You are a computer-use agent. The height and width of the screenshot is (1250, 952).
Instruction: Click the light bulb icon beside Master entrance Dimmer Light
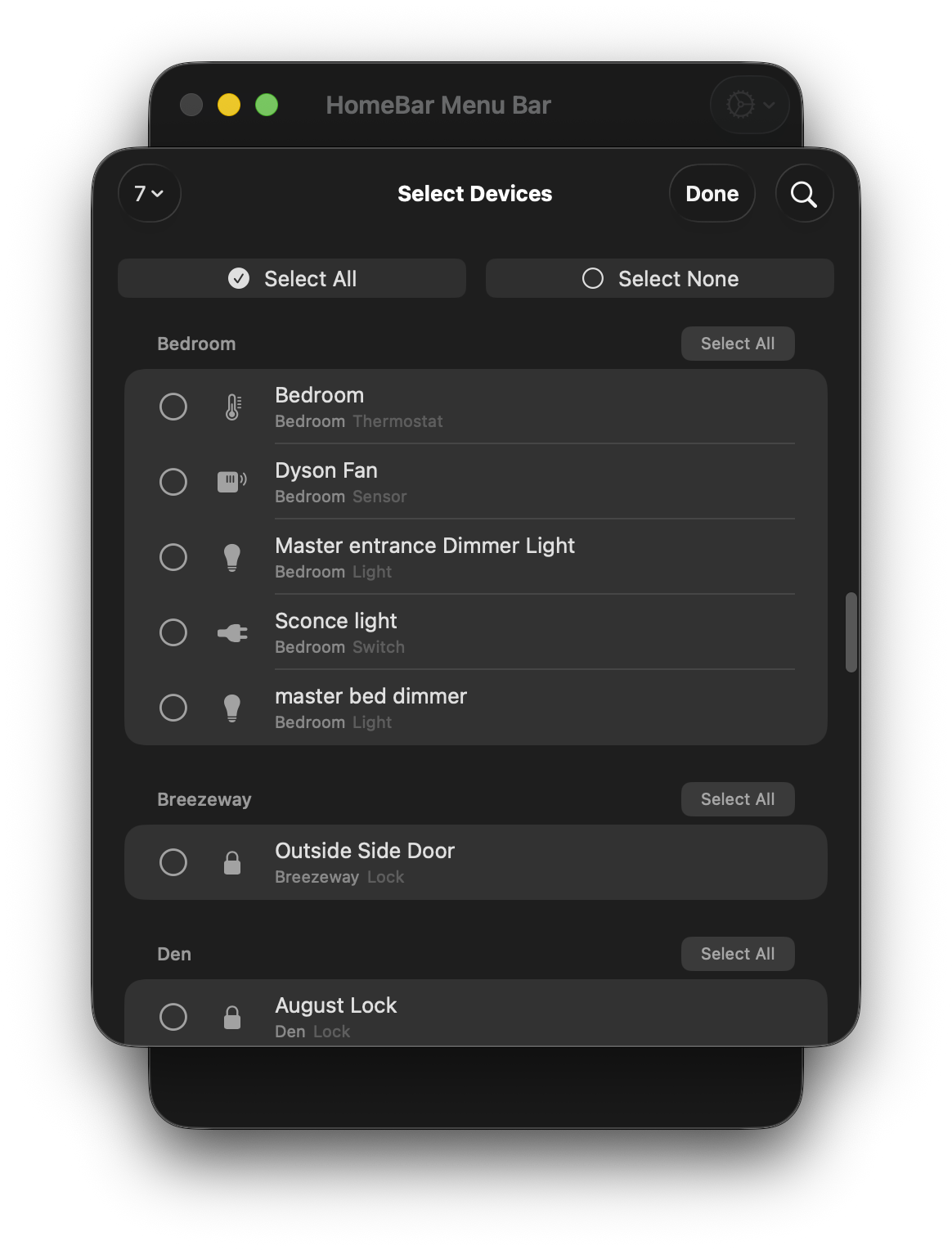point(232,557)
